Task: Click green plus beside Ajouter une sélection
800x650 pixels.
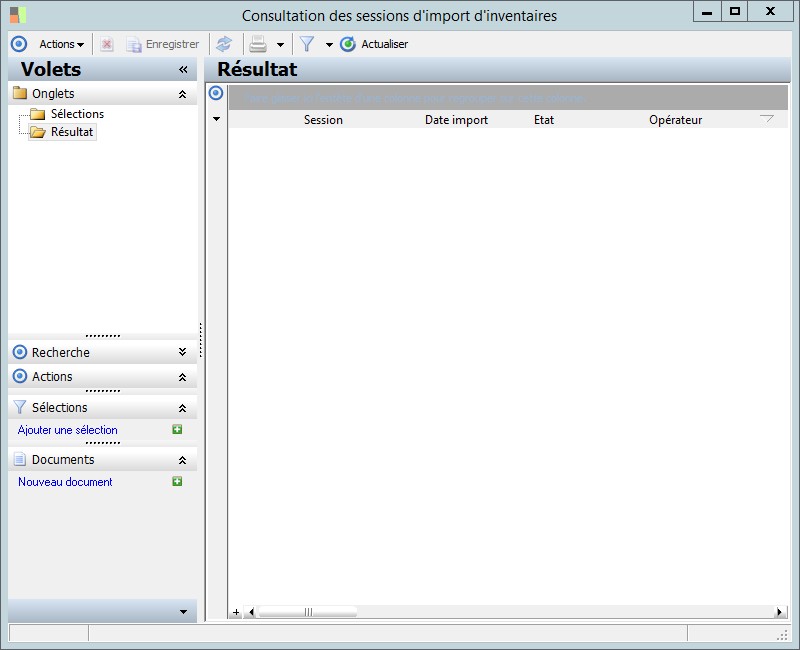Action: coord(177,429)
